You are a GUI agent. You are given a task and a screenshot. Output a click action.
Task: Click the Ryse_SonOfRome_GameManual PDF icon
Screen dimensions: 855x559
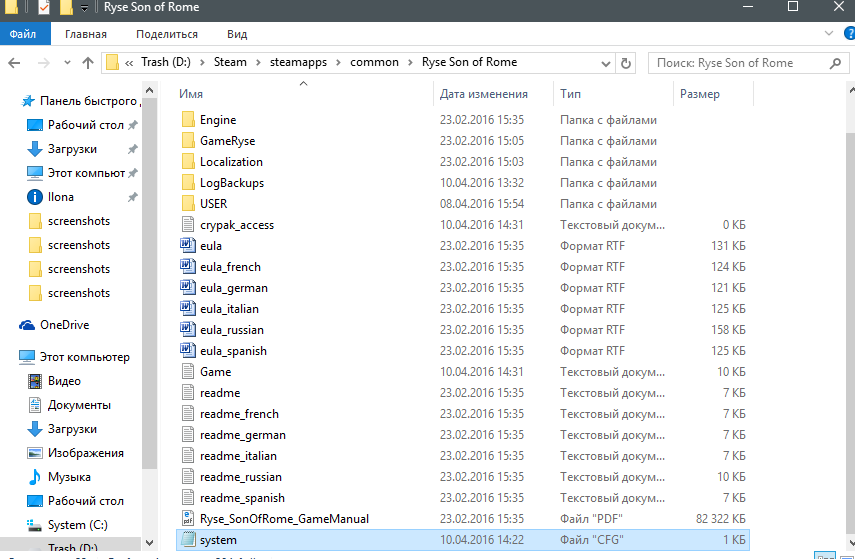(188, 519)
